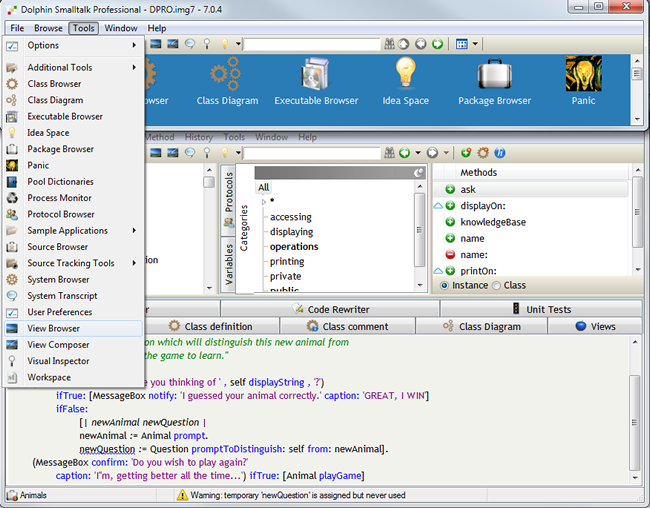This screenshot has width=650, height=508.
Task: Click the Inspector magnifier in top toolbar
Action: 207,44
